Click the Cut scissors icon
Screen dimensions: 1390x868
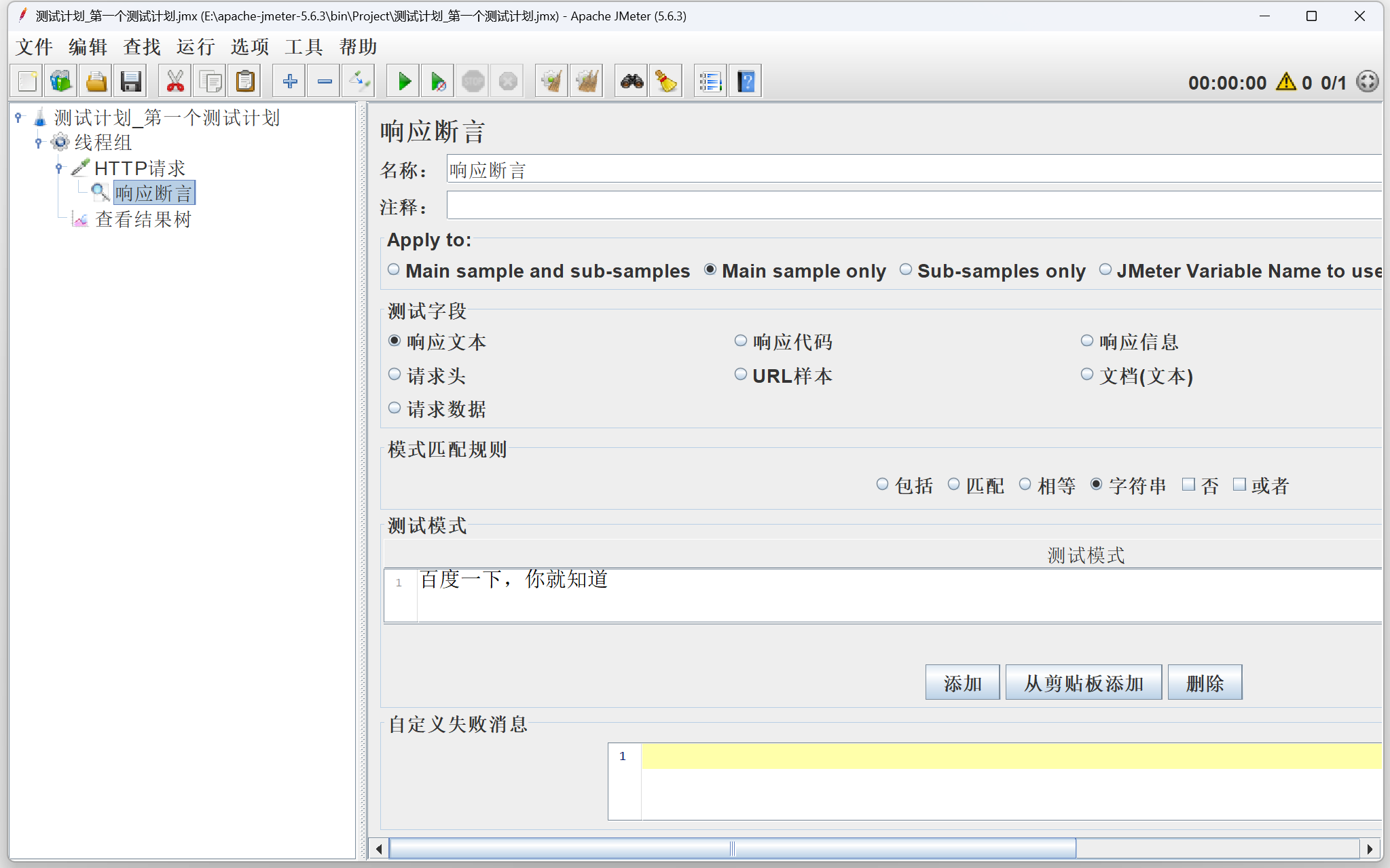(175, 81)
